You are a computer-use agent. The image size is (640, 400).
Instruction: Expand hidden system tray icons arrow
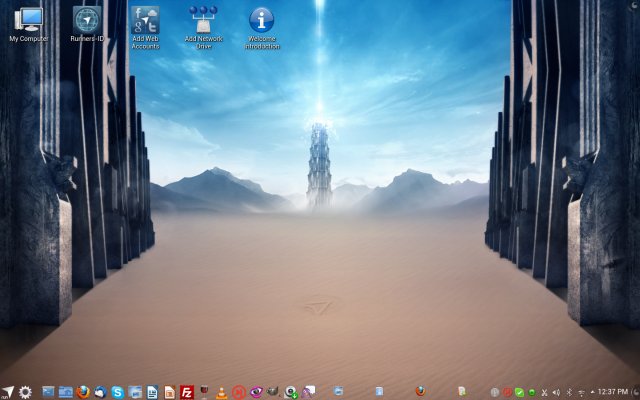(x=593, y=392)
